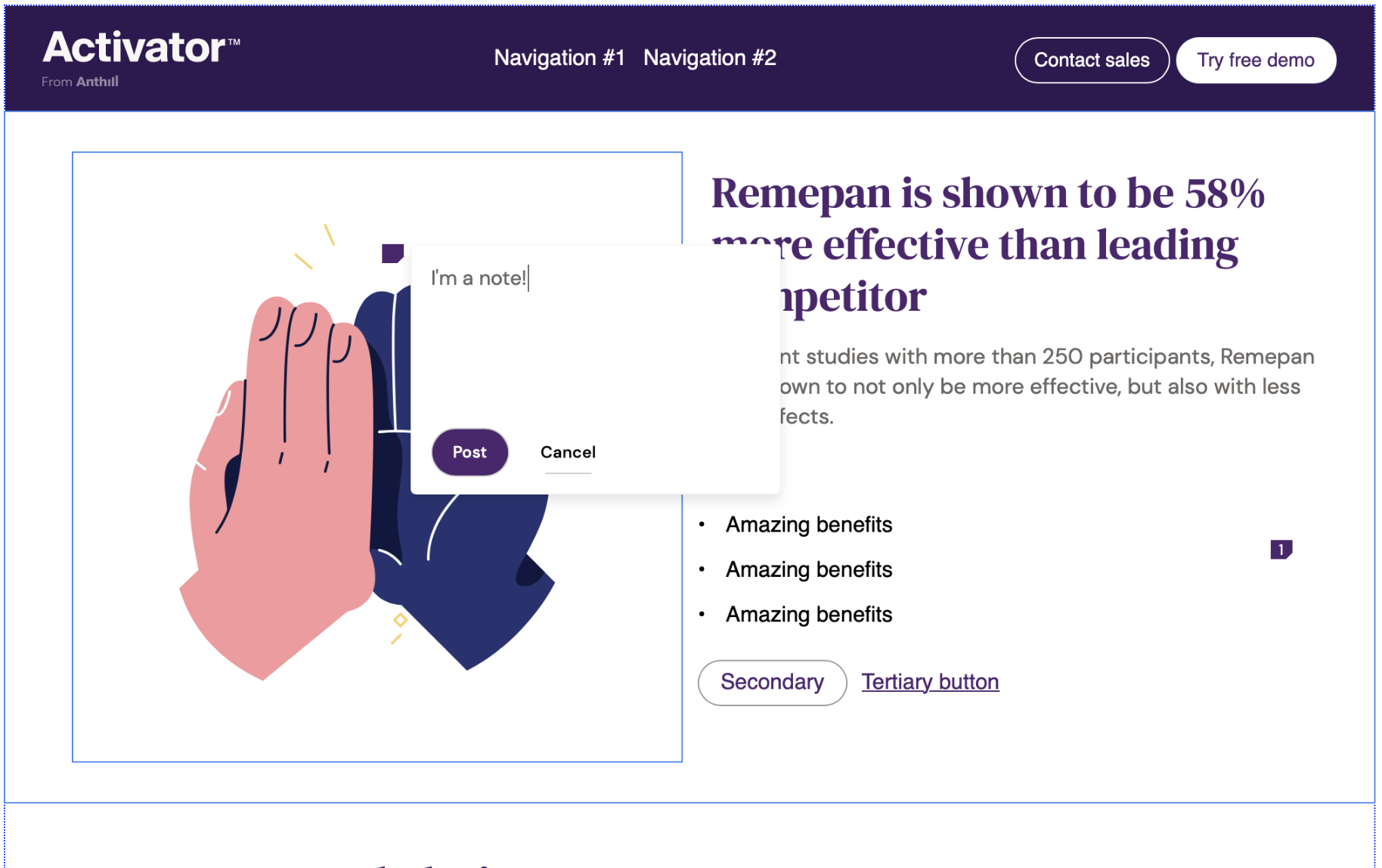Click the Try free demo button
This screenshot has height=868, width=1382.
[x=1255, y=60]
